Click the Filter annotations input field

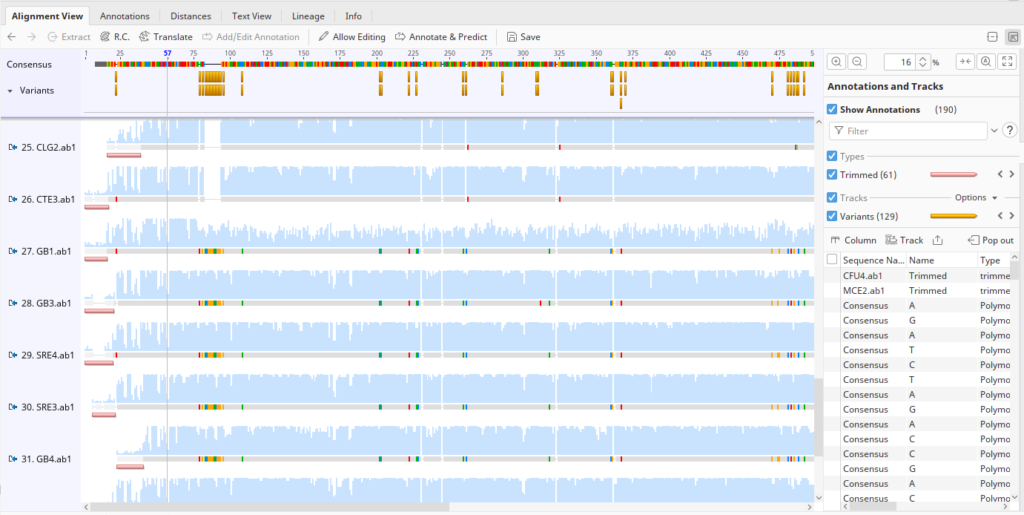point(912,131)
